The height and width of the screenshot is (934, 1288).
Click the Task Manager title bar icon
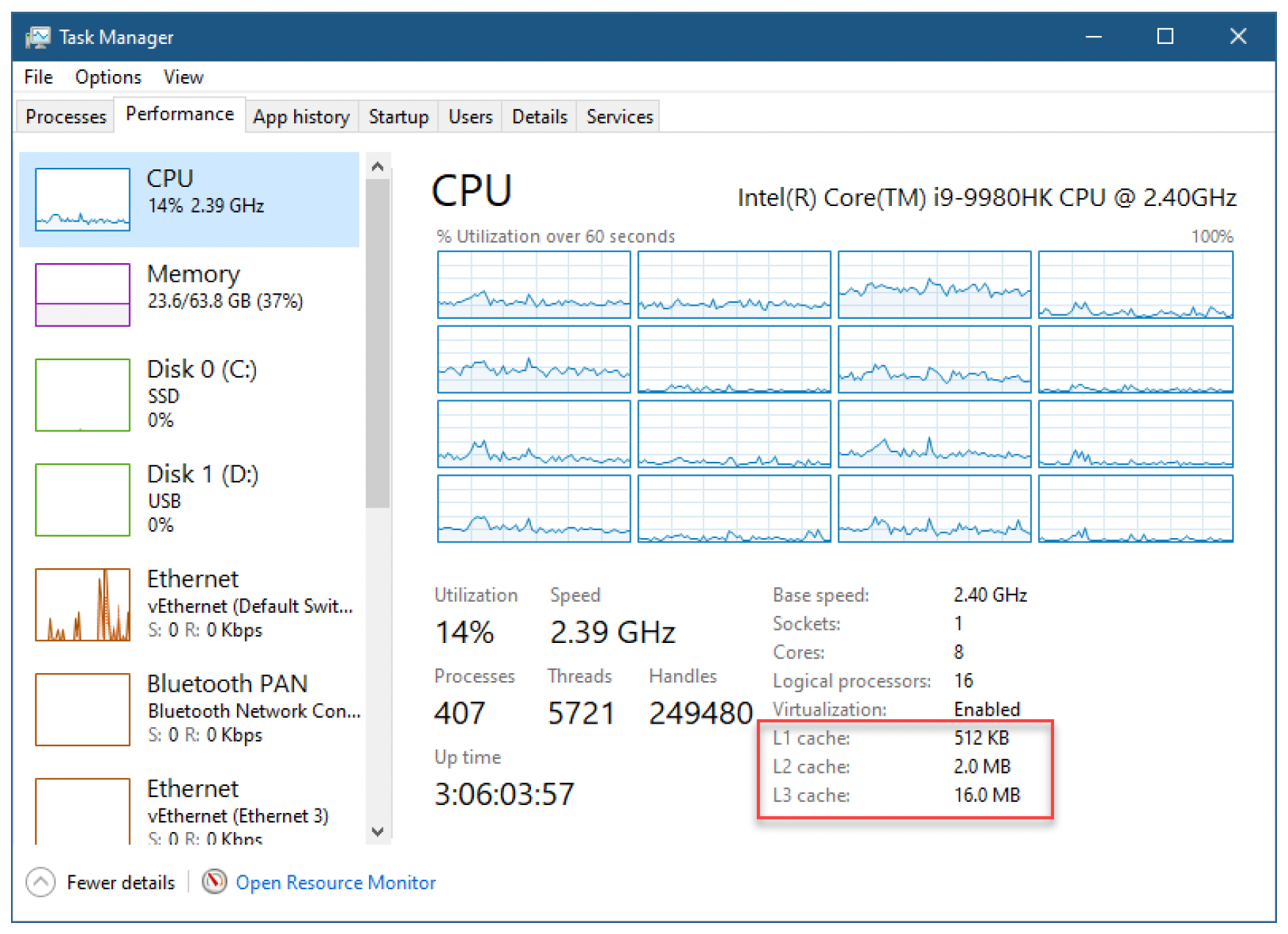coord(37,37)
